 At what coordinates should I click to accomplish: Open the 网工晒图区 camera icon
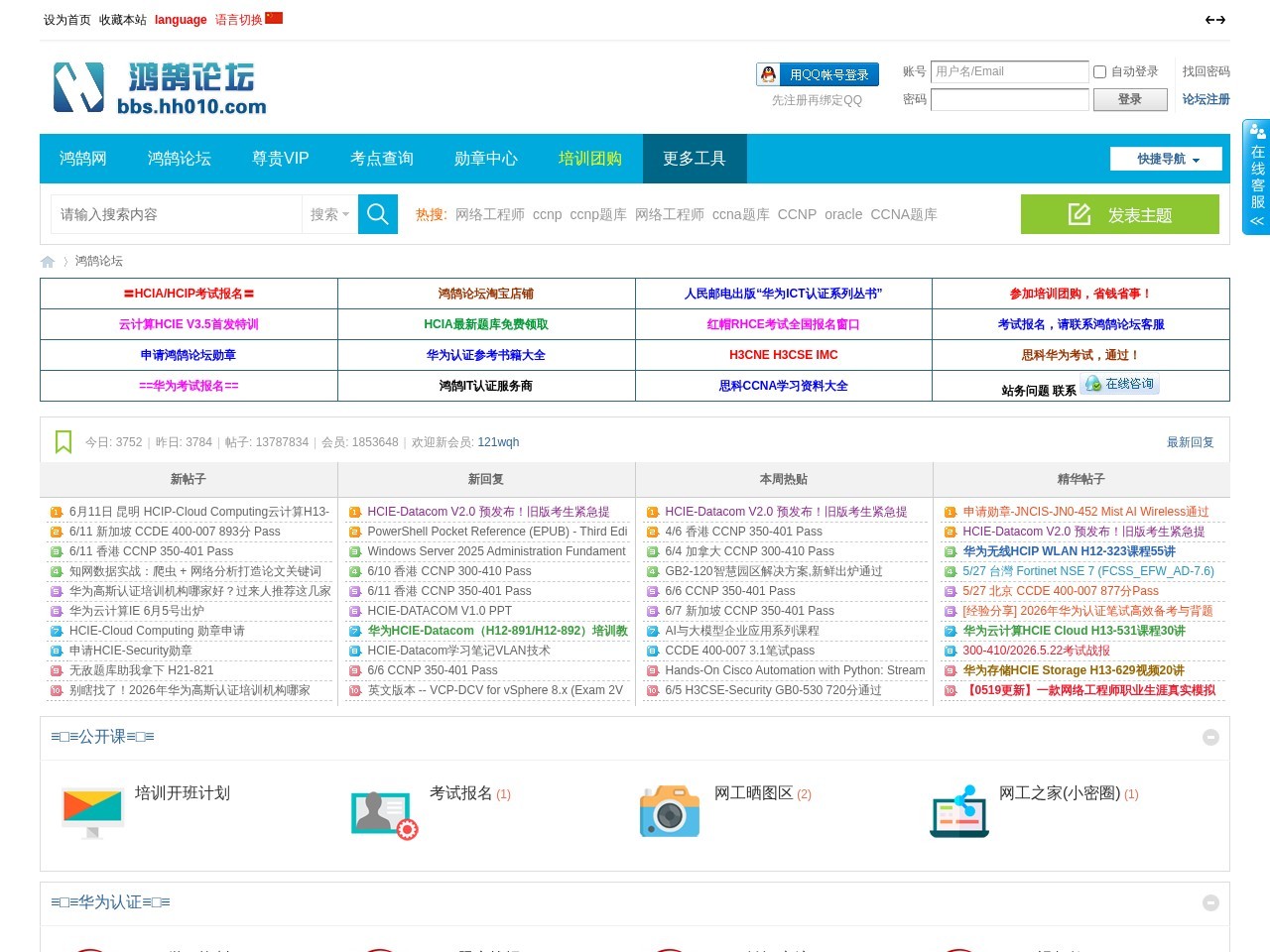670,811
